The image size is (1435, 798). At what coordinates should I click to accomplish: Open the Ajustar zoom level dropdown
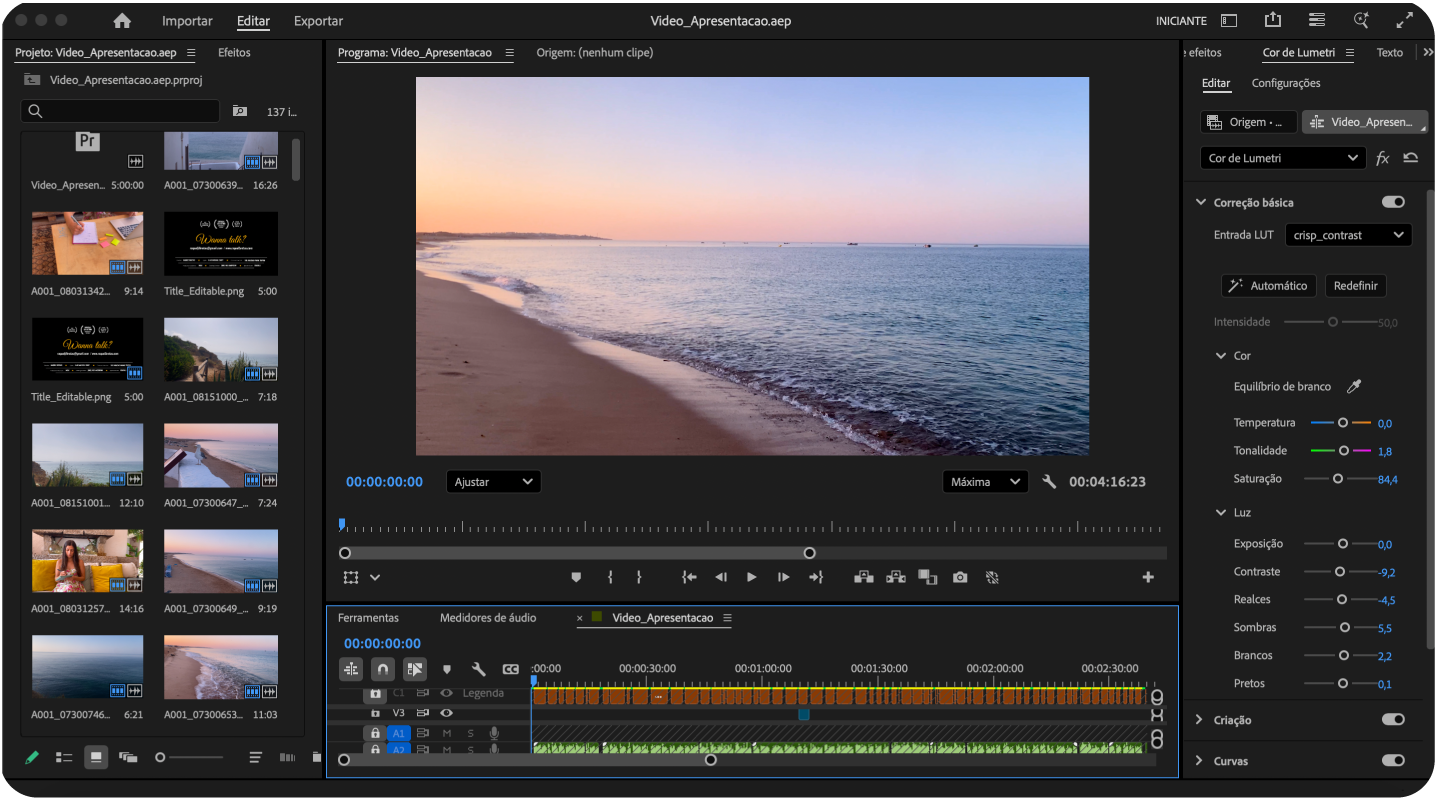493,482
